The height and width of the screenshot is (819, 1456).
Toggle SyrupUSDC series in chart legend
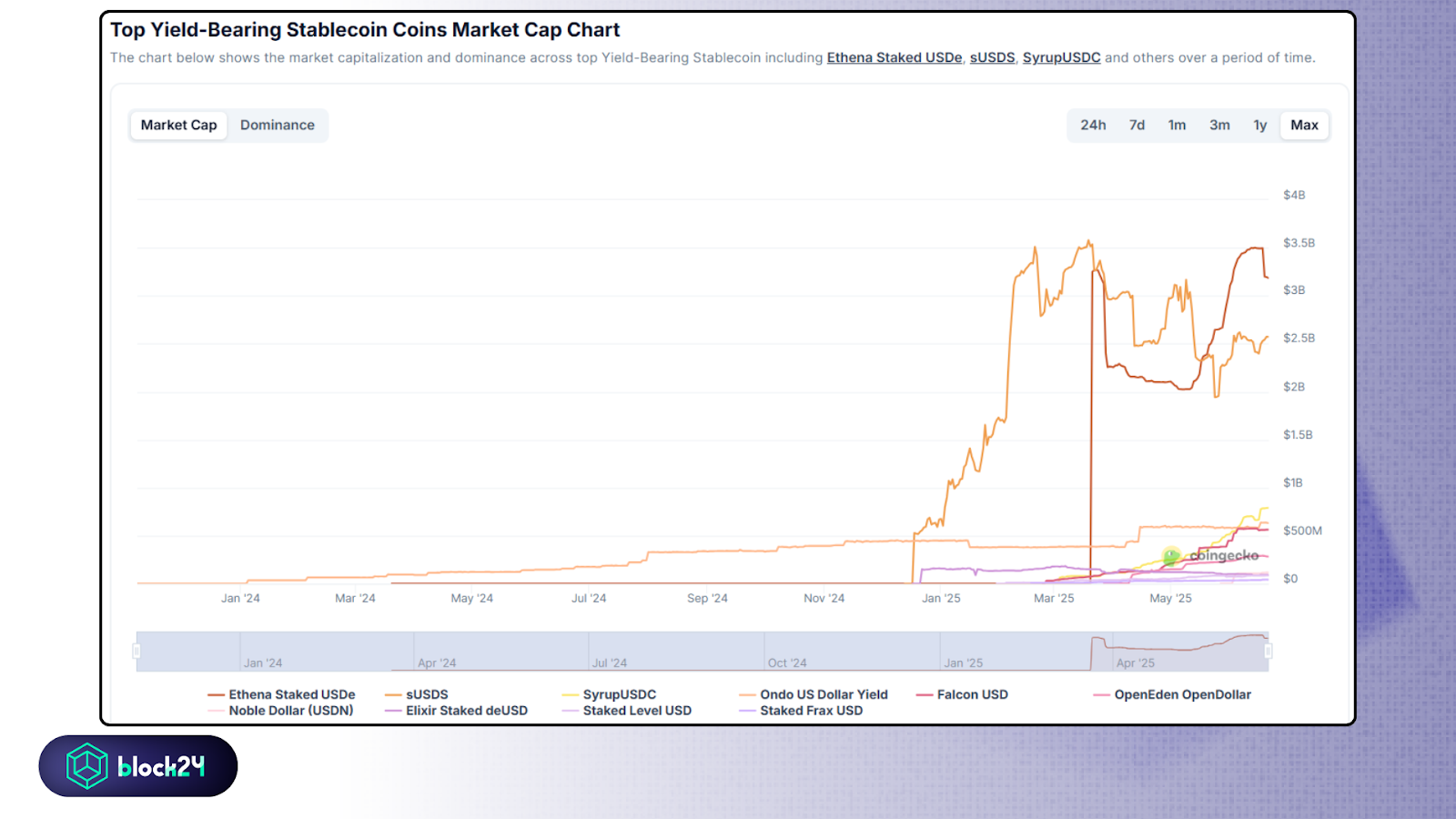[609, 694]
